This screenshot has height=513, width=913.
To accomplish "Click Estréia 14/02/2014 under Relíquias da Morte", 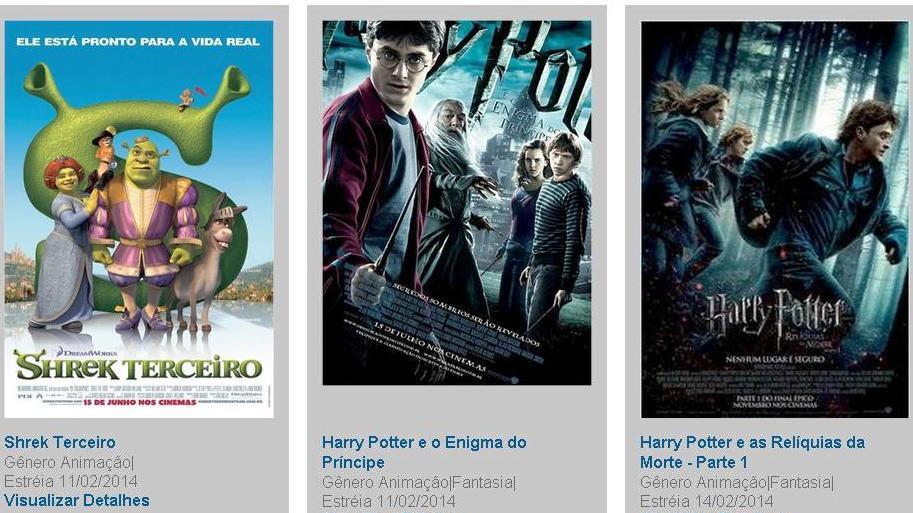I will (x=707, y=501).
